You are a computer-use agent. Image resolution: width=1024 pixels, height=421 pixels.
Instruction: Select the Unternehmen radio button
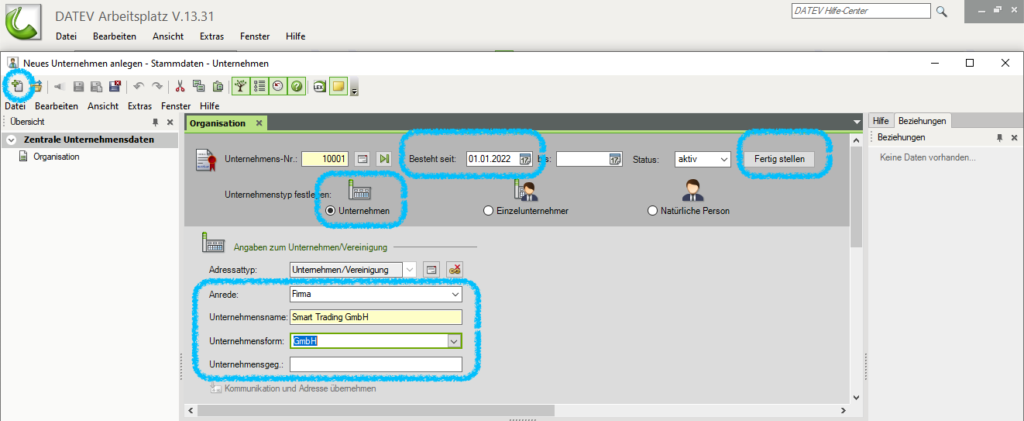click(x=330, y=211)
